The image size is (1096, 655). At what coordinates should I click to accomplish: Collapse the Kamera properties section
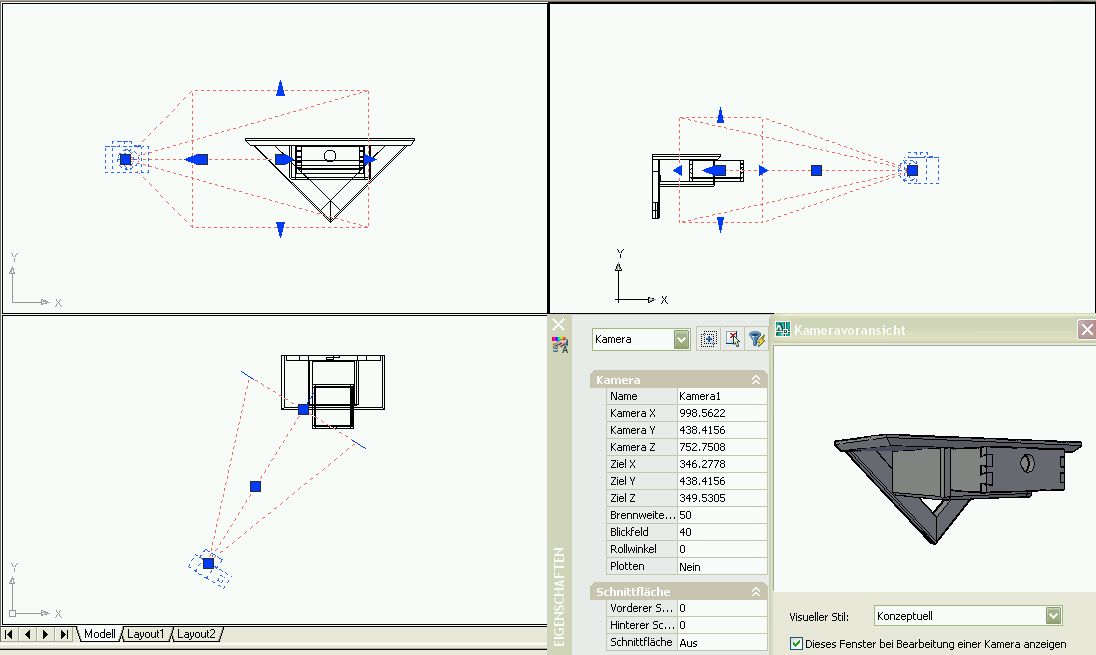click(x=756, y=380)
